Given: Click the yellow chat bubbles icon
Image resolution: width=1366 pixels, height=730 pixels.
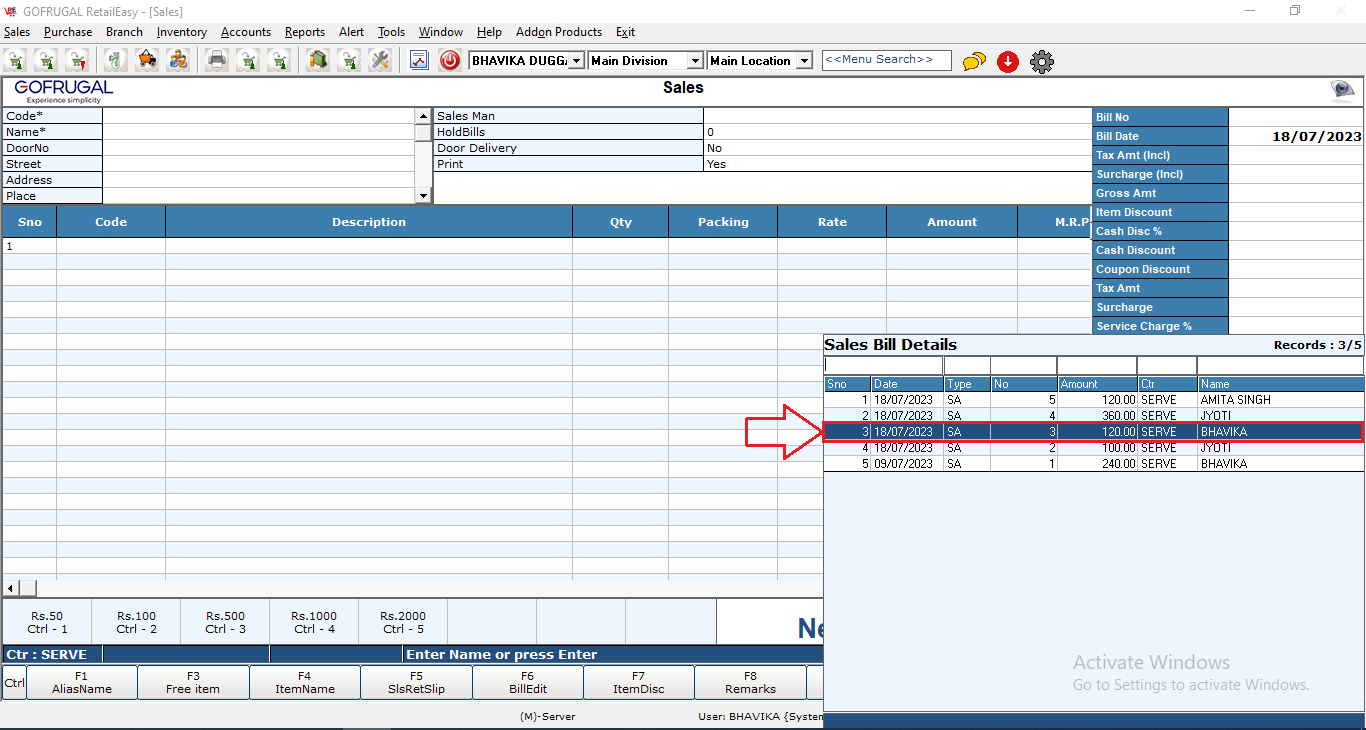Looking at the screenshot, I should tap(974, 62).
